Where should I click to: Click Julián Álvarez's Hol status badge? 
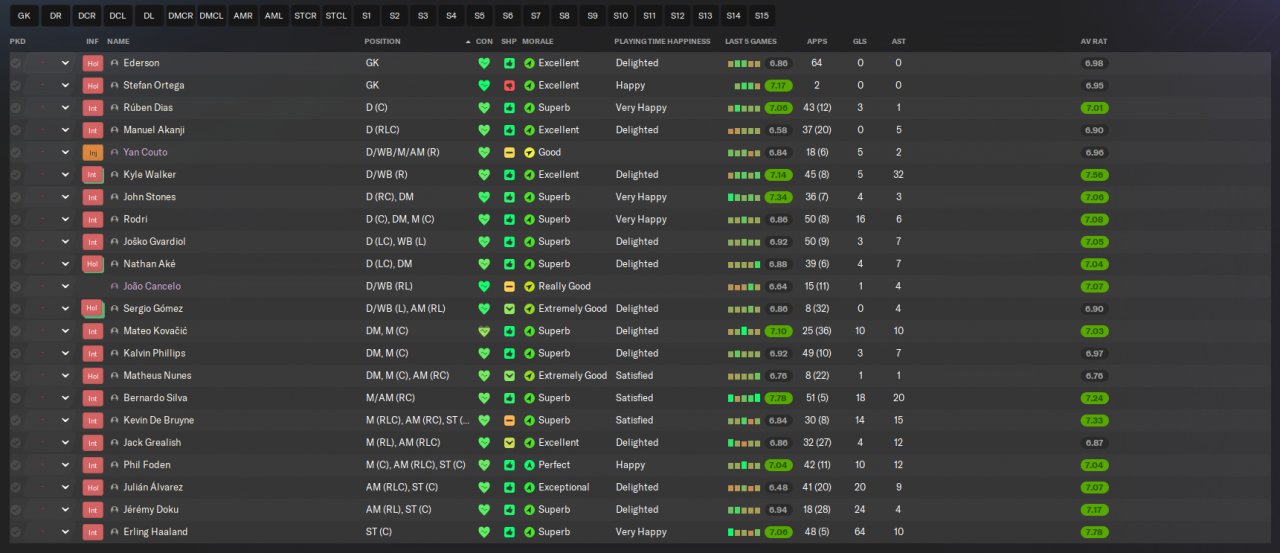(93, 487)
